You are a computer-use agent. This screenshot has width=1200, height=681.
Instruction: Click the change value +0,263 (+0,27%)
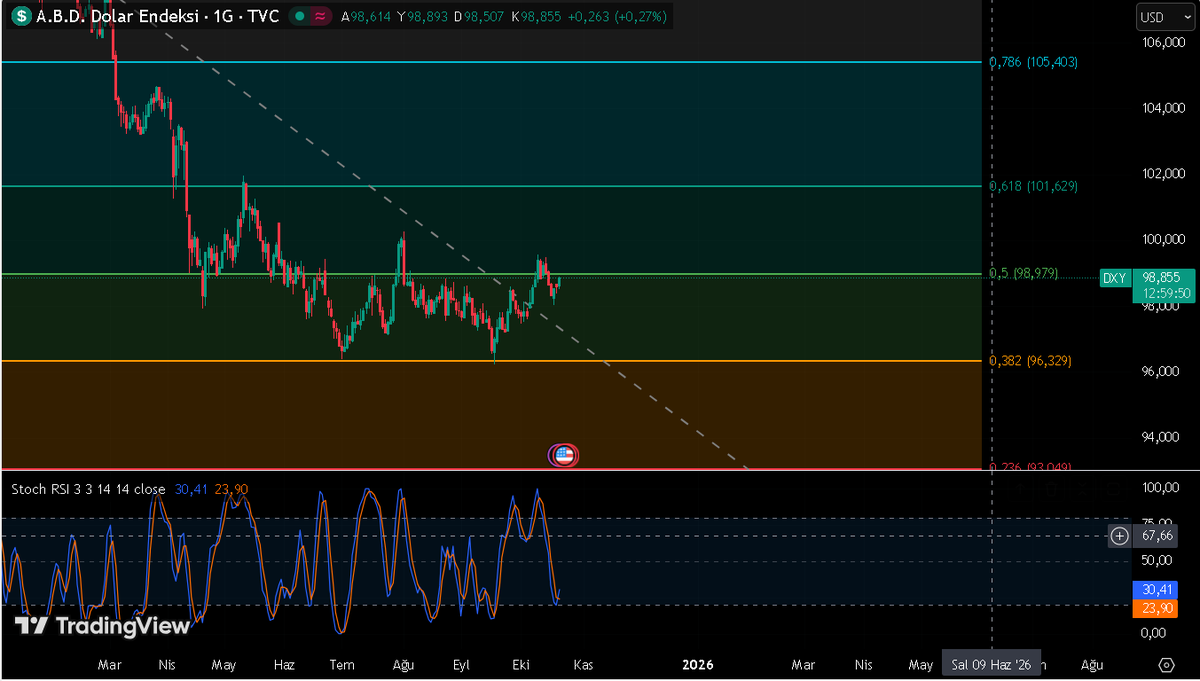[x=618, y=17]
